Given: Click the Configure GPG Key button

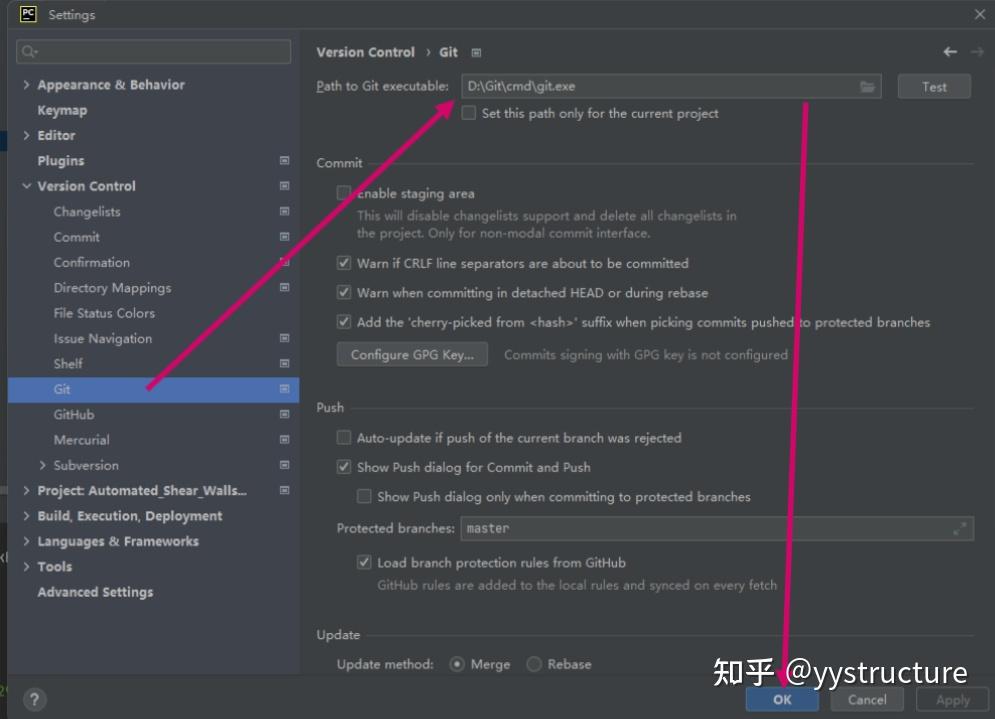Looking at the screenshot, I should click(412, 354).
